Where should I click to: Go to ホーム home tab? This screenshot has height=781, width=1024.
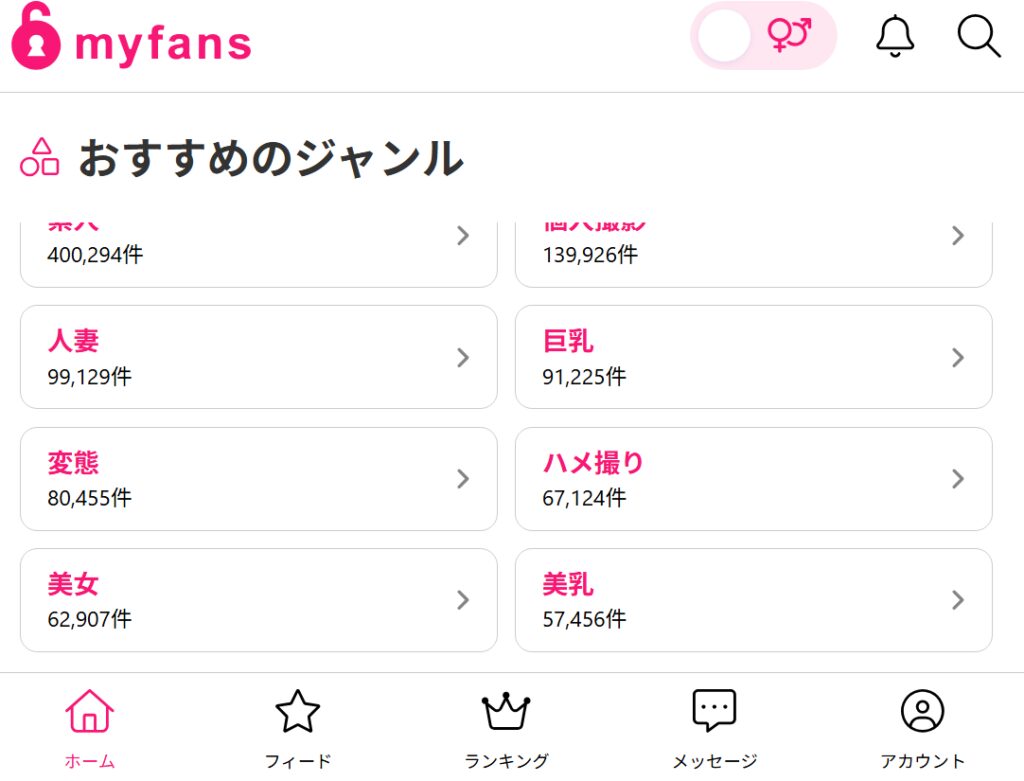coord(89,728)
